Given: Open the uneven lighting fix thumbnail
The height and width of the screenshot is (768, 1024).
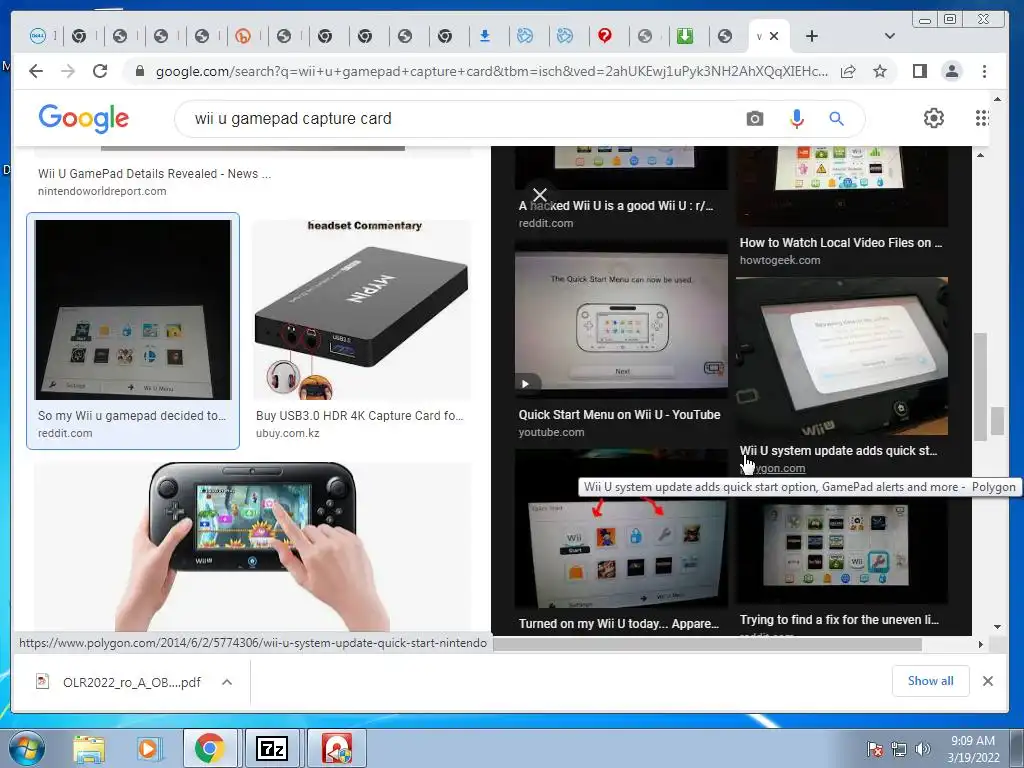Looking at the screenshot, I should pos(842,552).
